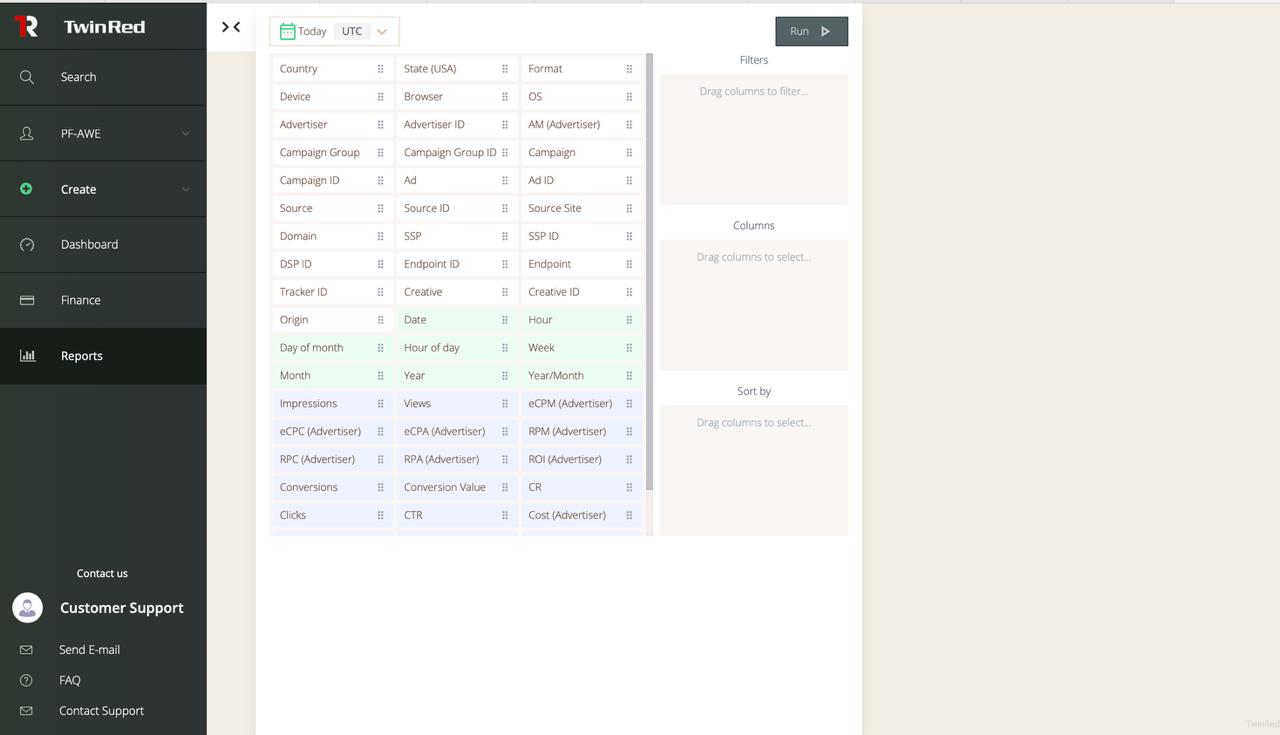Click the Dashboard gauge icon
Image resolution: width=1280 pixels, height=735 pixels.
click(x=27, y=244)
